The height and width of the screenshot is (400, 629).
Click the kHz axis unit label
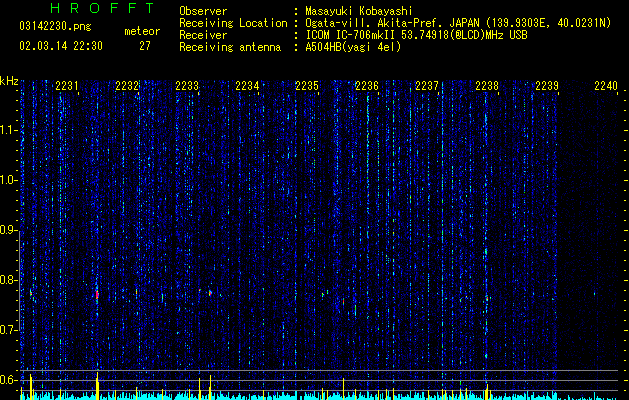point(9,81)
